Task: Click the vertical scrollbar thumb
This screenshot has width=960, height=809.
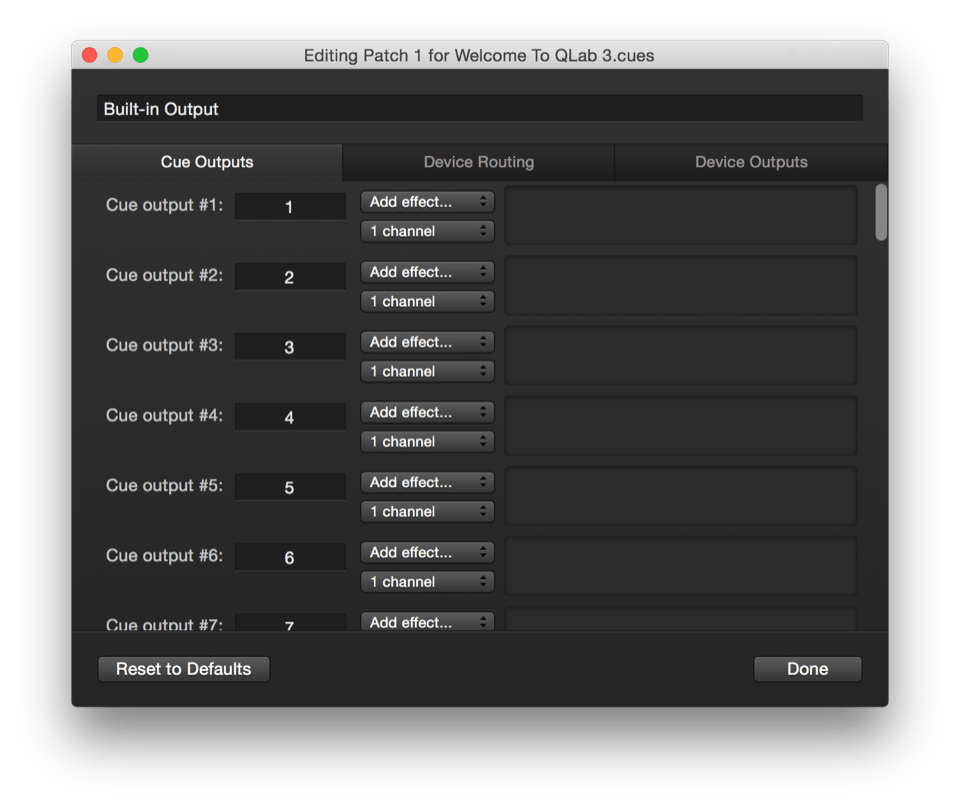Action: point(881,212)
